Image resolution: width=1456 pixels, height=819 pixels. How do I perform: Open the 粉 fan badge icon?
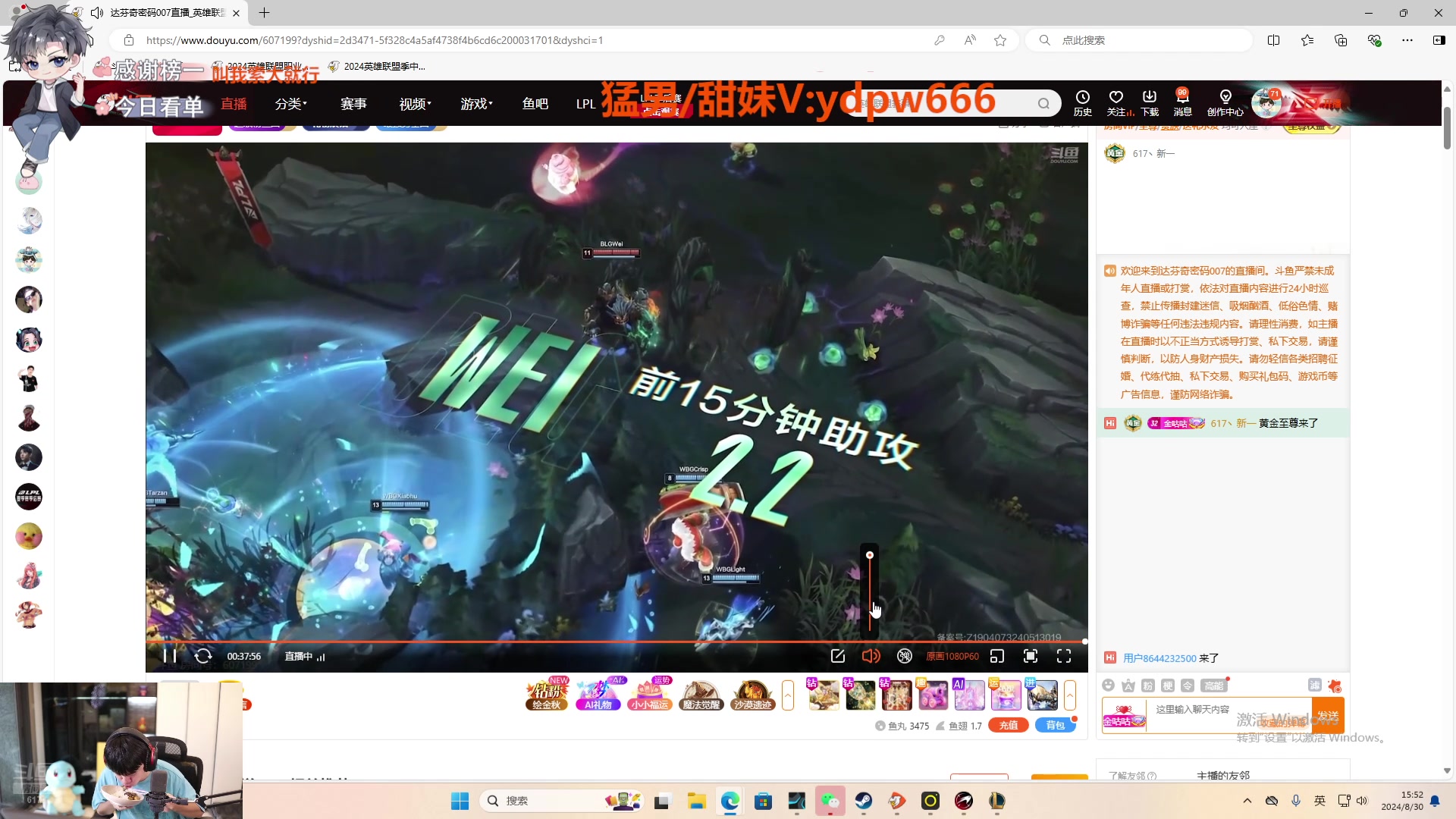coord(1148,686)
